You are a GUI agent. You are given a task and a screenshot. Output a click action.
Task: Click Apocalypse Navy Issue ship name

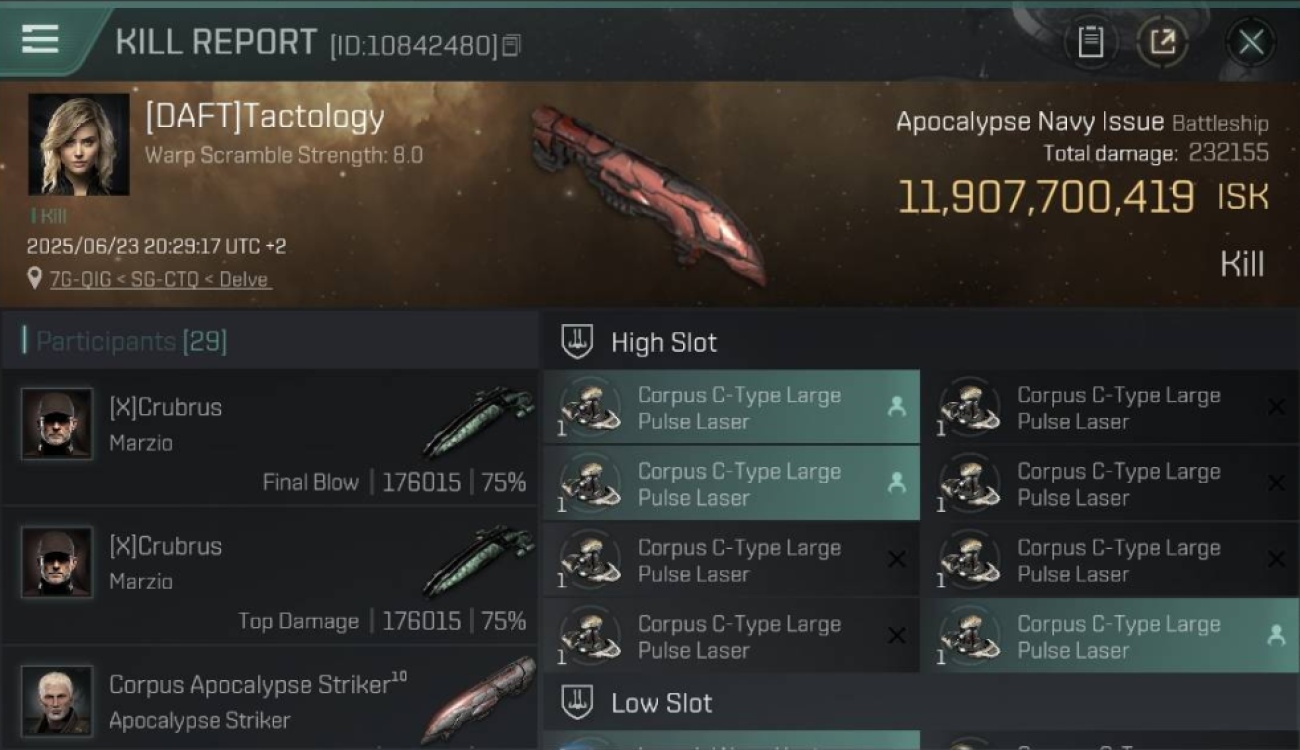pyautogui.click(x=1030, y=122)
